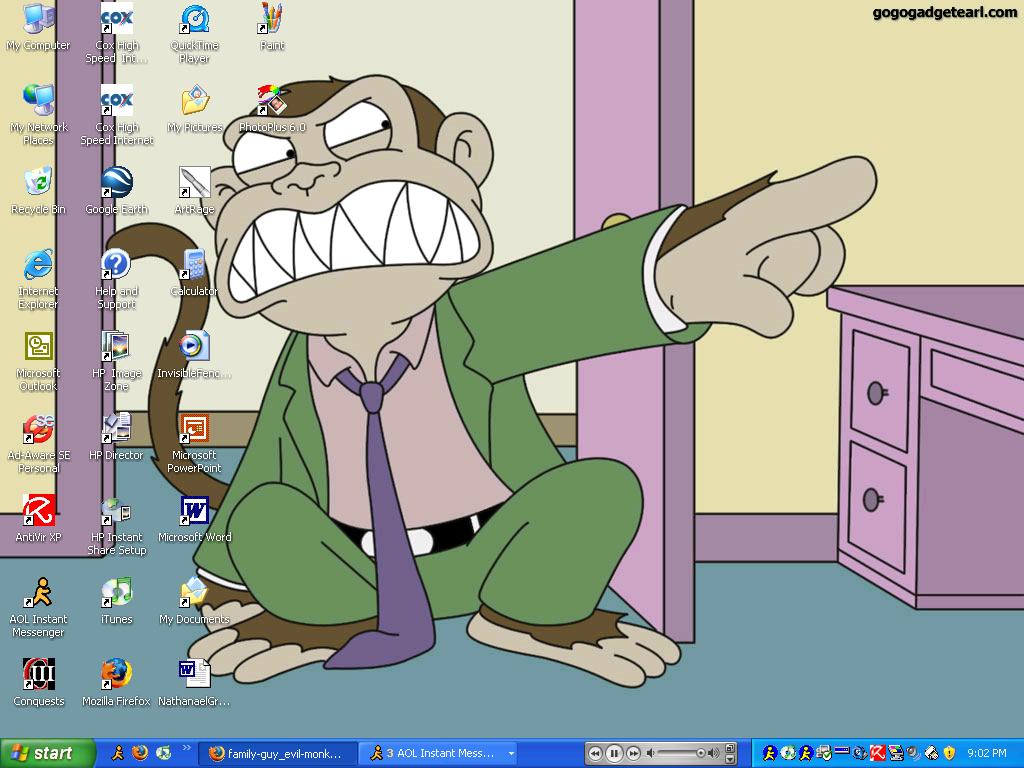The width and height of the screenshot is (1024, 768).
Task: Open Microsoft Outlook icon
Action: point(38,362)
